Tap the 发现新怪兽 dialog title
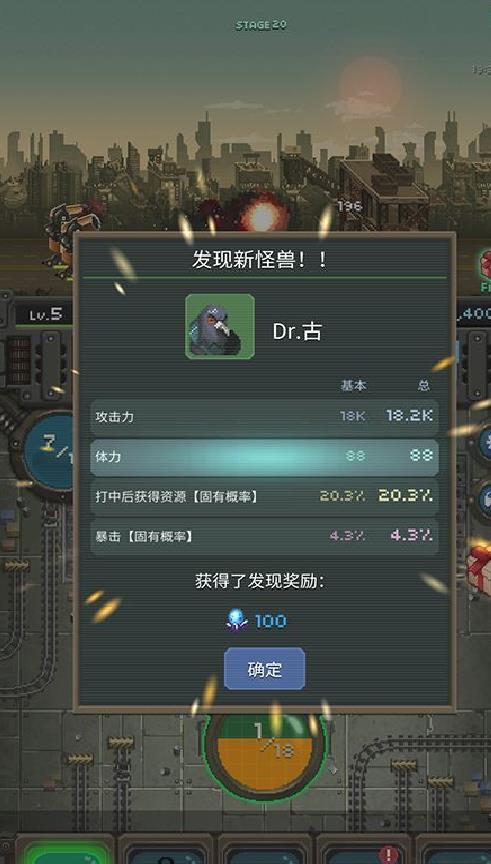Image resolution: width=491 pixels, height=864 pixels. [260, 259]
